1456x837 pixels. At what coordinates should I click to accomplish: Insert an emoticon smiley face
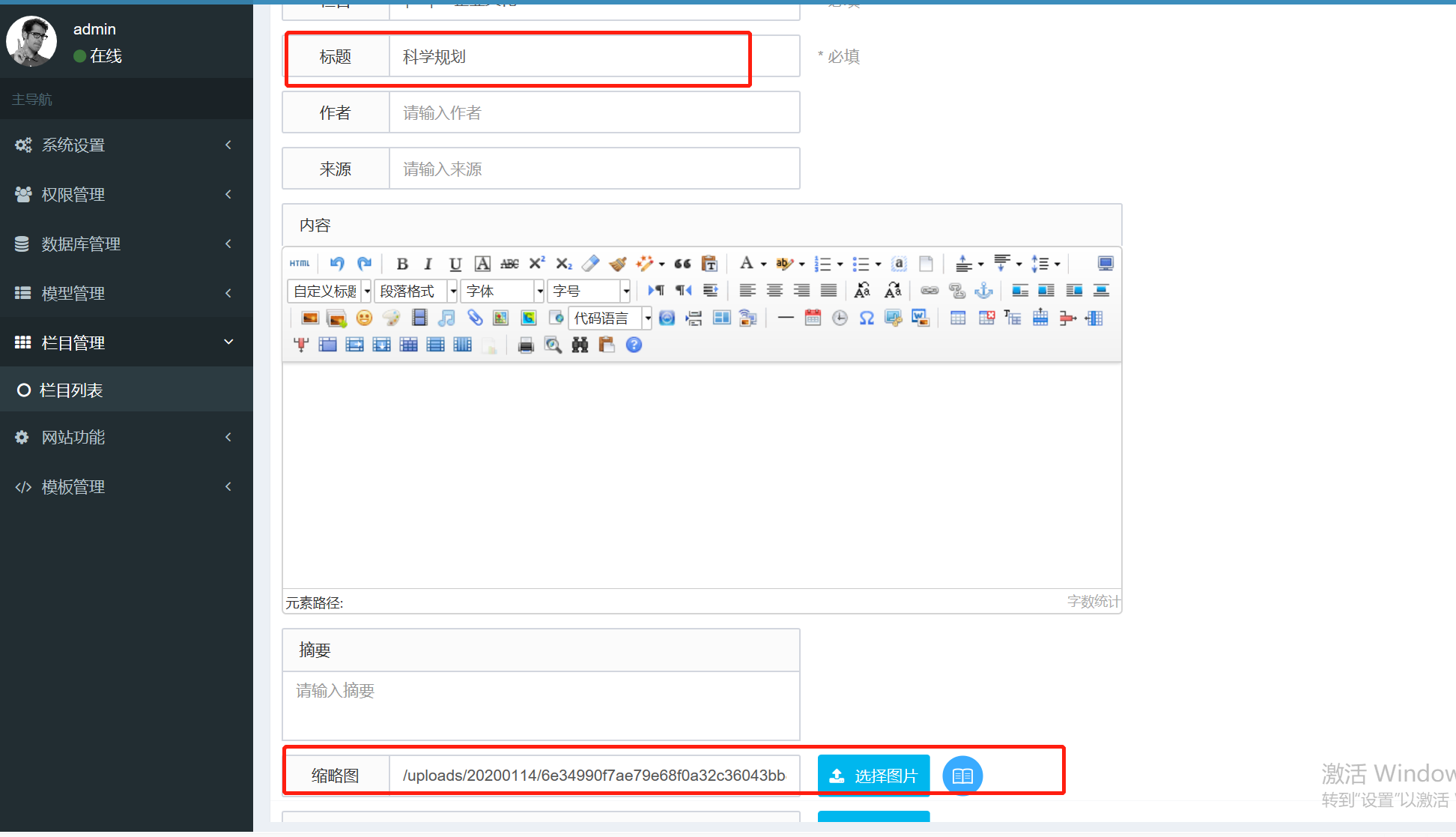pyautogui.click(x=364, y=318)
